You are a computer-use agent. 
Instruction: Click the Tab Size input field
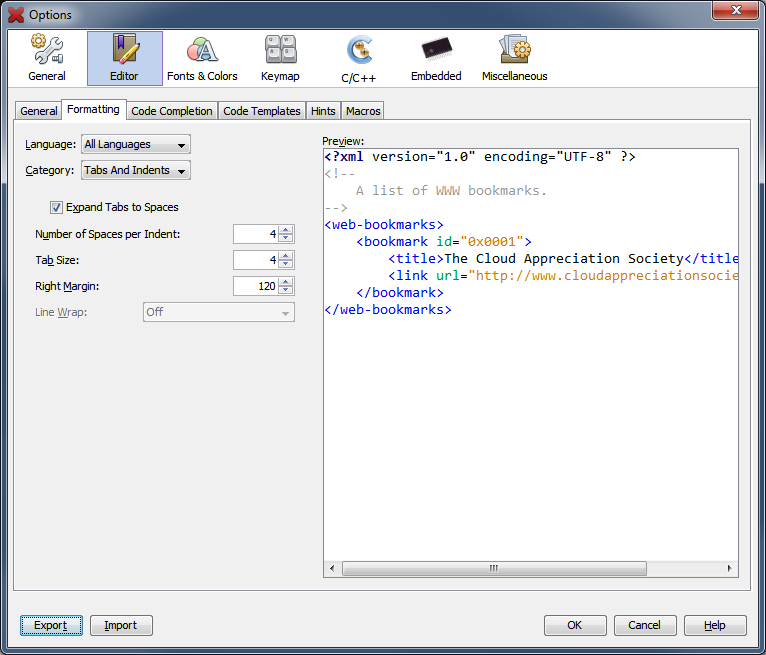tap(256, 260)
